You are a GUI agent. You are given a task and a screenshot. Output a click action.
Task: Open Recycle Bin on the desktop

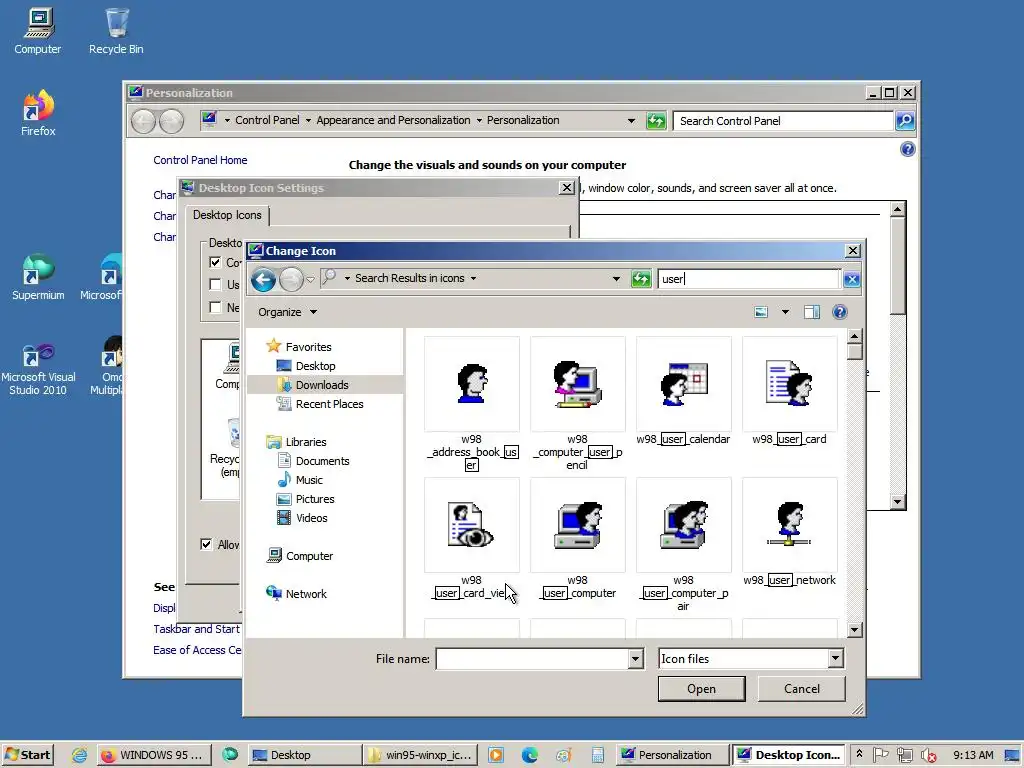click(116, 31)
